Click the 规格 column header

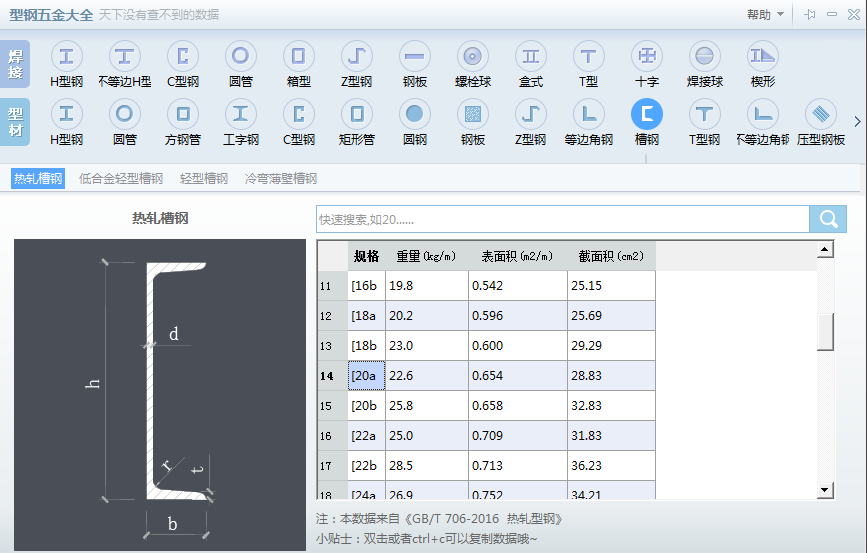367,256
